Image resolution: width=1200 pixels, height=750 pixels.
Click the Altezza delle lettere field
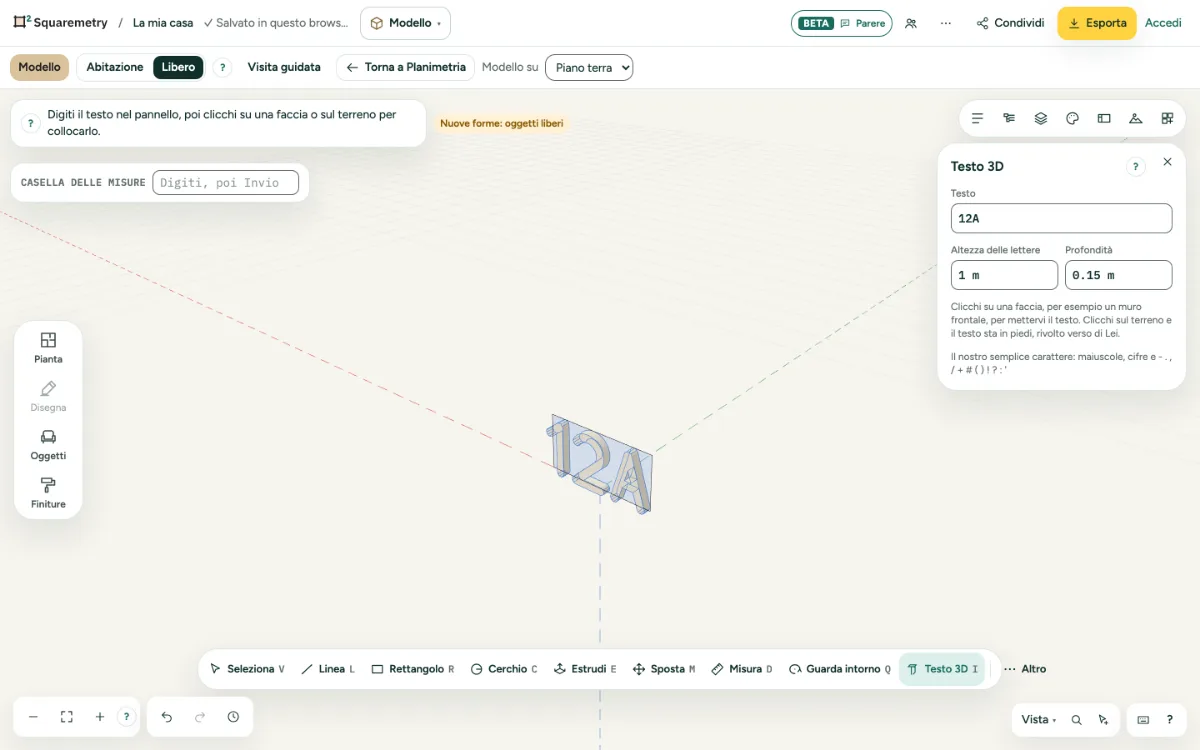tap(1004, 275)
